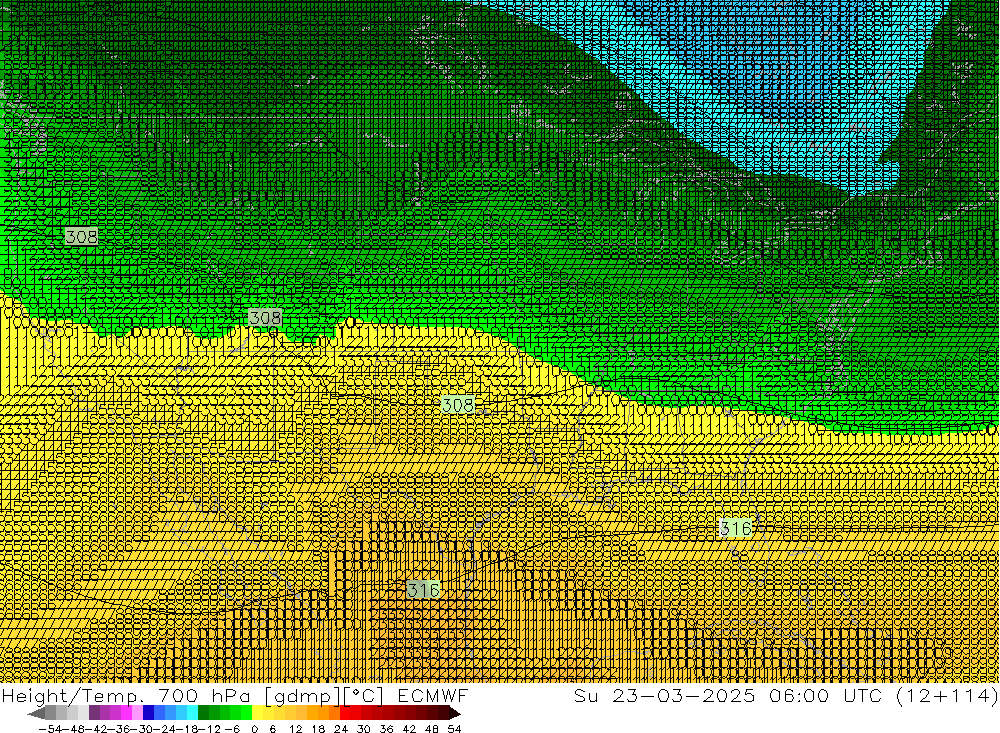Click the "[gdmp]" unit text
Viewport: 1000px width, 733px height.
[x=302, y=697]
